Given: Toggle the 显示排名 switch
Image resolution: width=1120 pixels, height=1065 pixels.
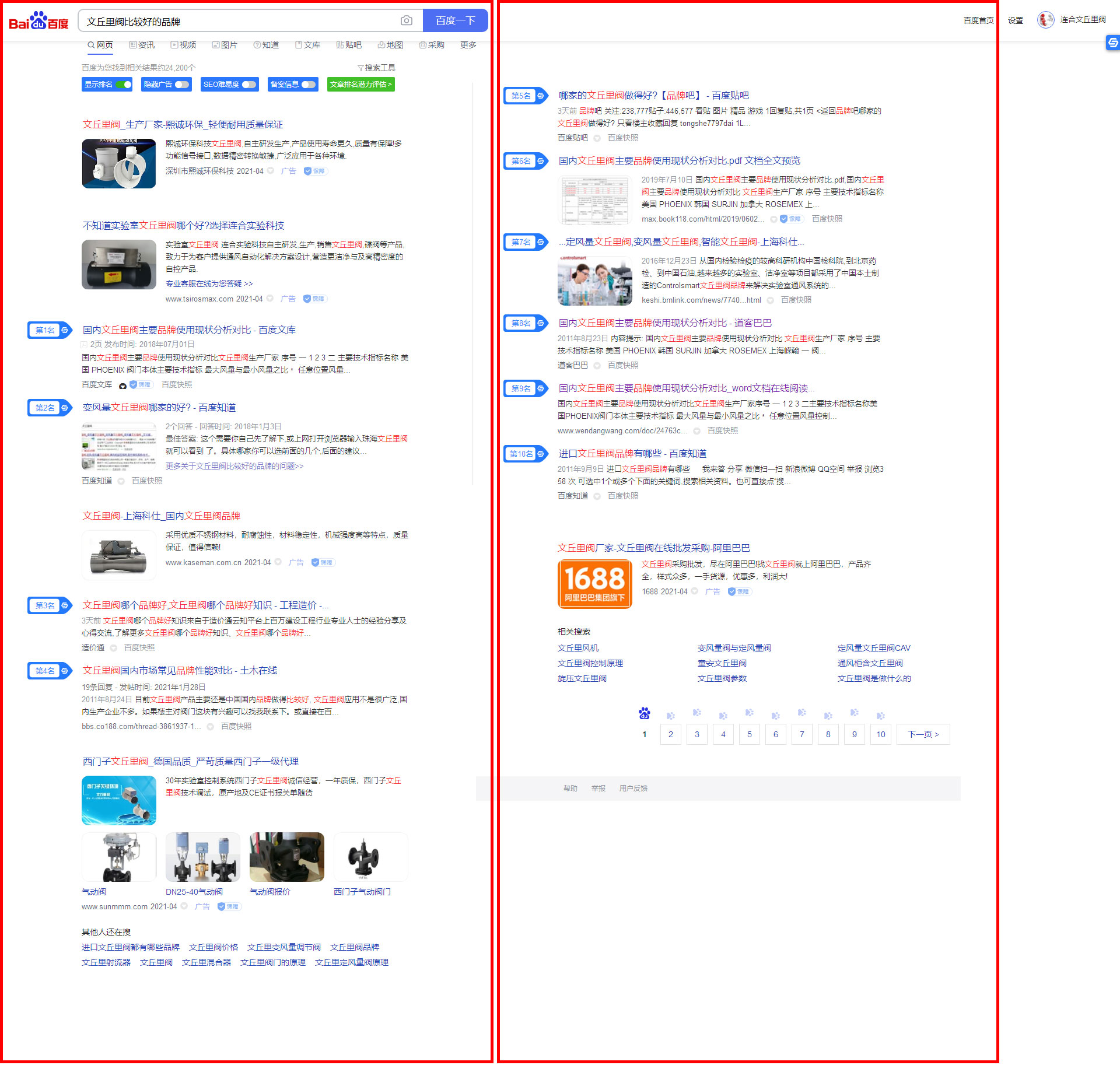Looking at the screenshot, I should pyautogui.click(x=124, y=85).
